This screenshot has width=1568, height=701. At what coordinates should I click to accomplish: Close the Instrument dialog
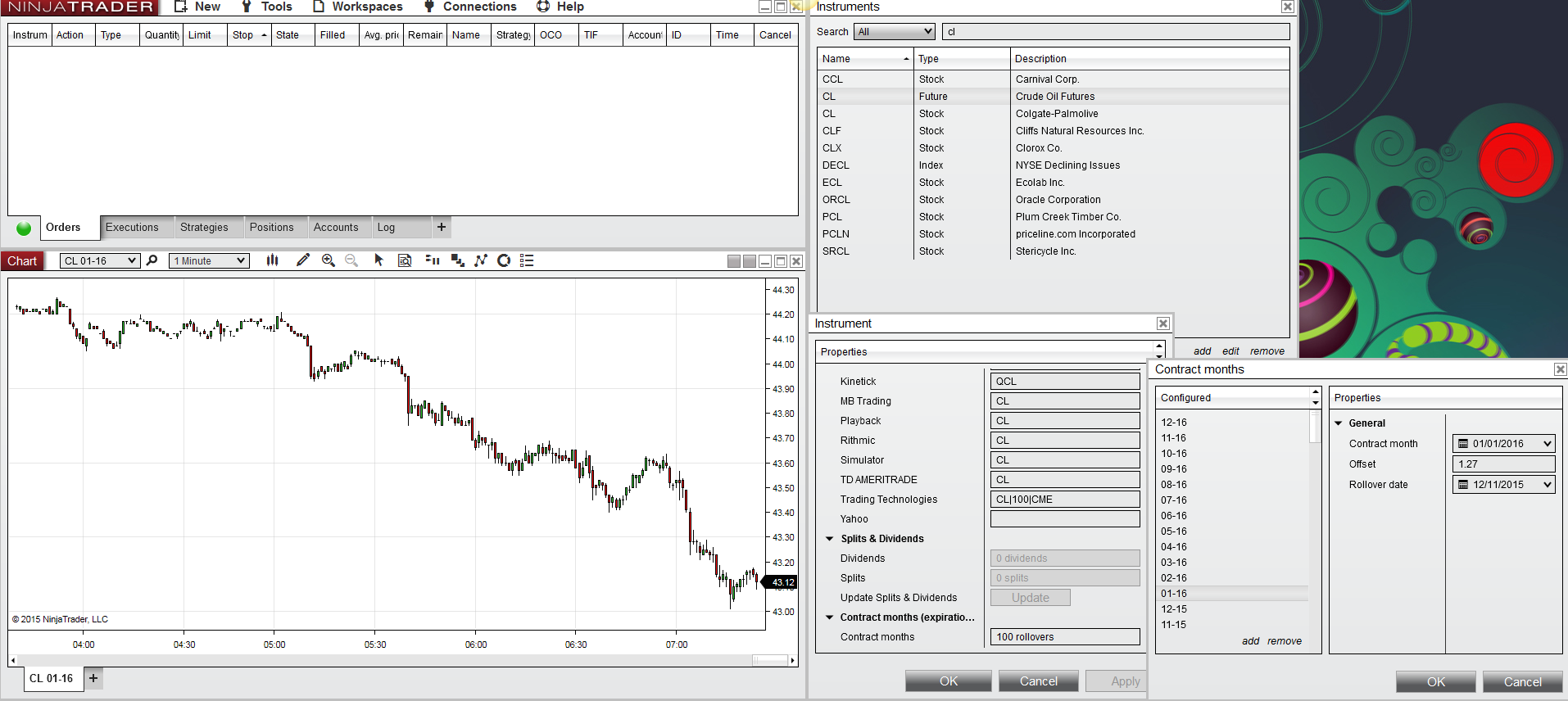pyautogui.click(x=1162, y=323)
